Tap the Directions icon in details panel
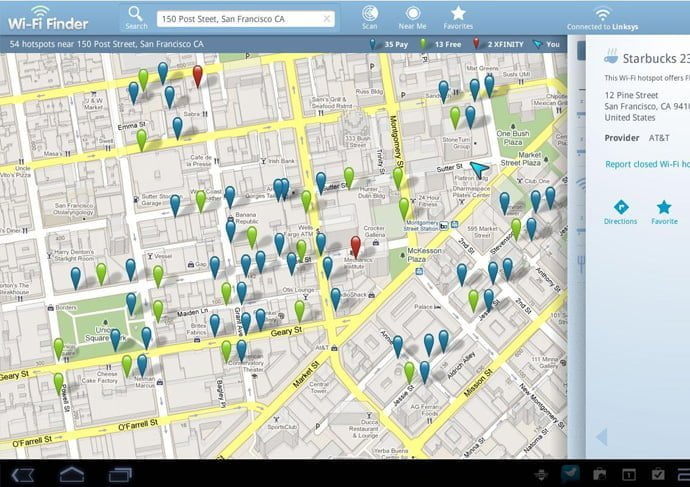The width and height of the screenshot is (690, 487). click(620, 207)
